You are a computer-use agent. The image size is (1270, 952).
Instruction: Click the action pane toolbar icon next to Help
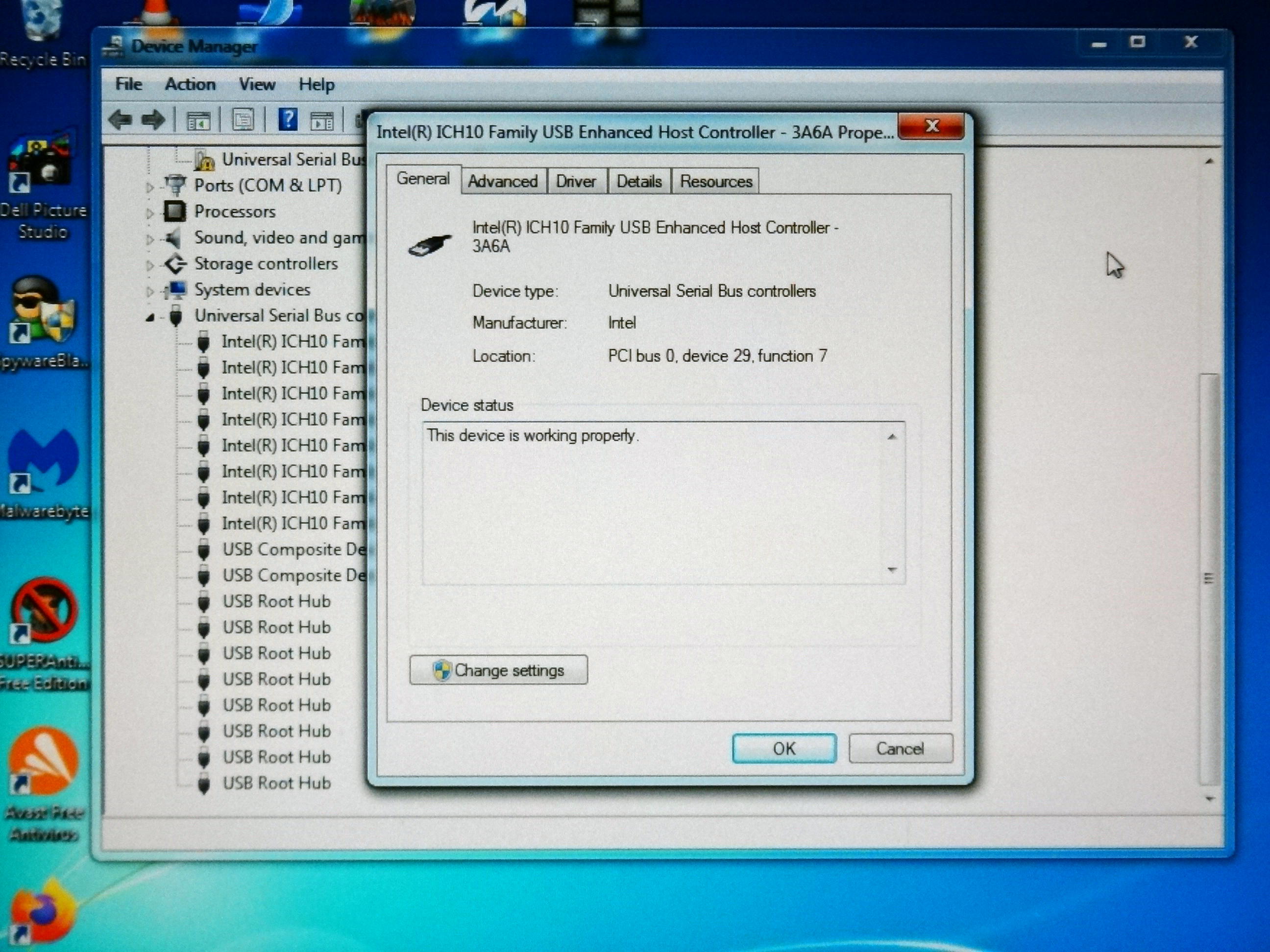321,120
